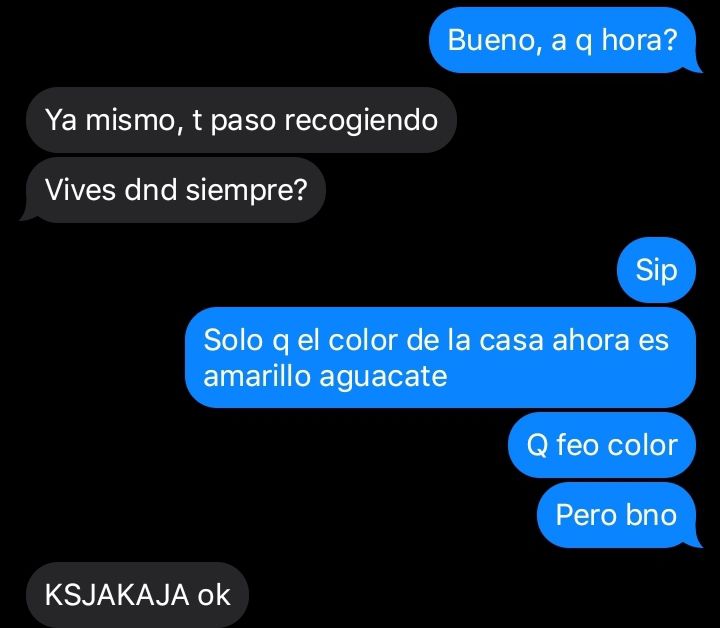
Task: Tap the message about amarillo aguacate color
Action: 440,358
